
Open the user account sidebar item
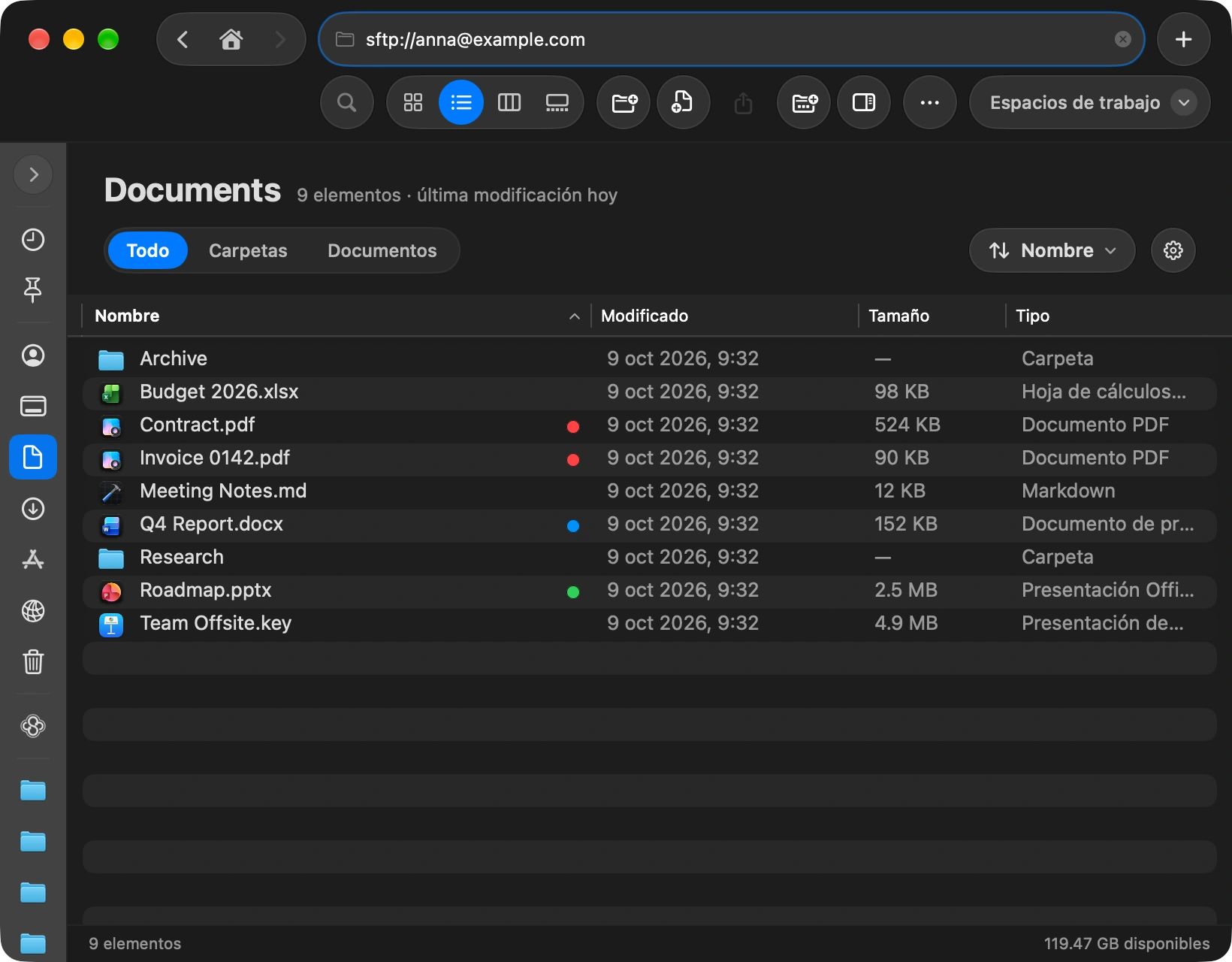33,355
